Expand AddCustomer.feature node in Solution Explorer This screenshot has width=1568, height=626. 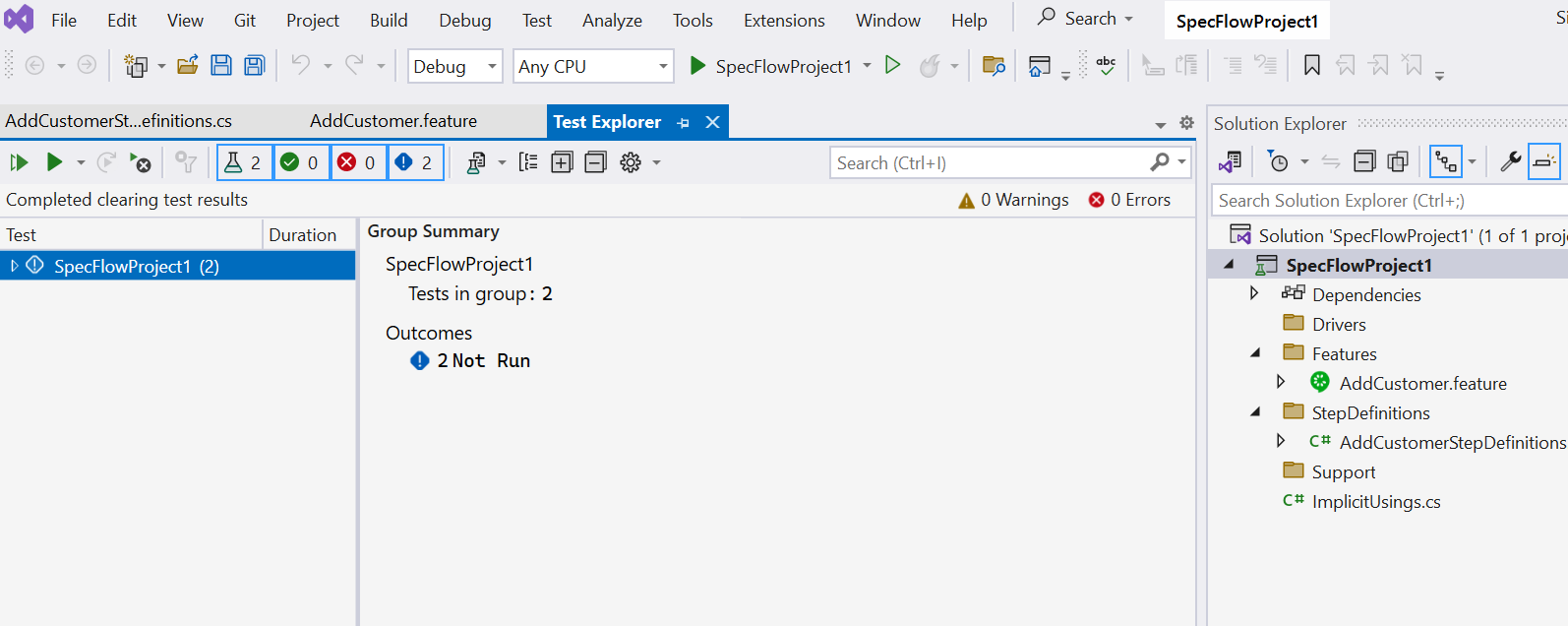[1281, 382]
